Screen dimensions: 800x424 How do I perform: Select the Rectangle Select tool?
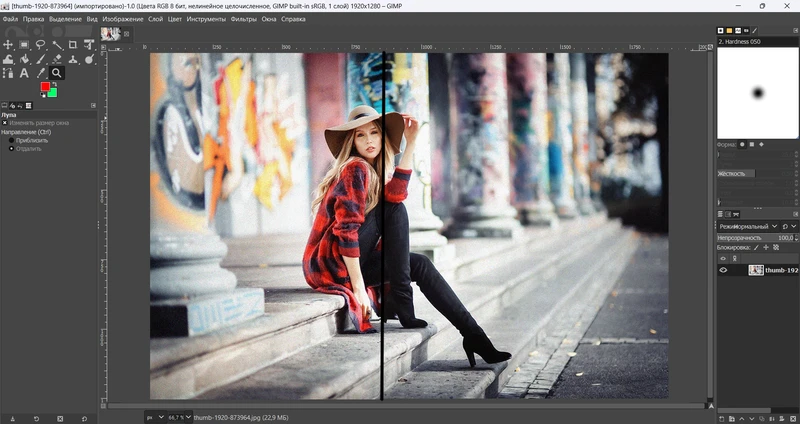(x=24, y=45)
